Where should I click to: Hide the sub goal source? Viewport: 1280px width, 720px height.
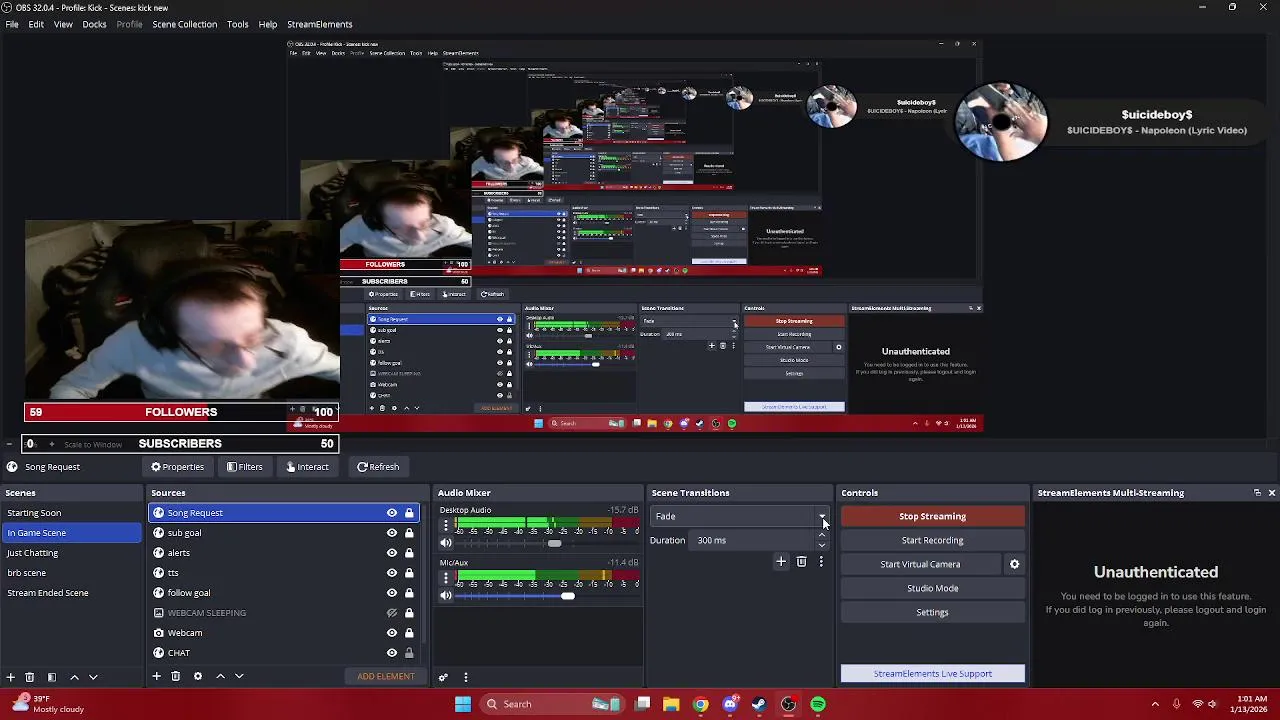pos(392,533)
